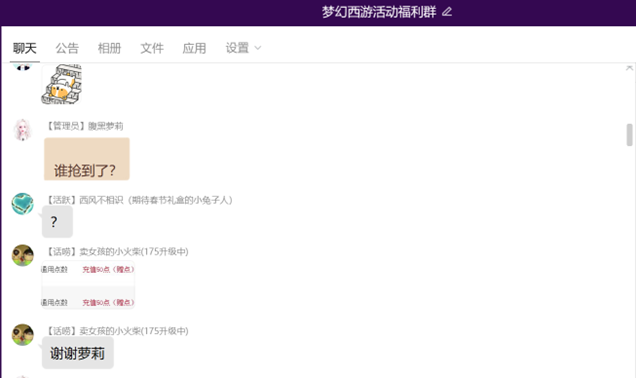Expand the 设置 dropdown menu
Viewport: 636px width, 378px height.
tap(243, 48)
